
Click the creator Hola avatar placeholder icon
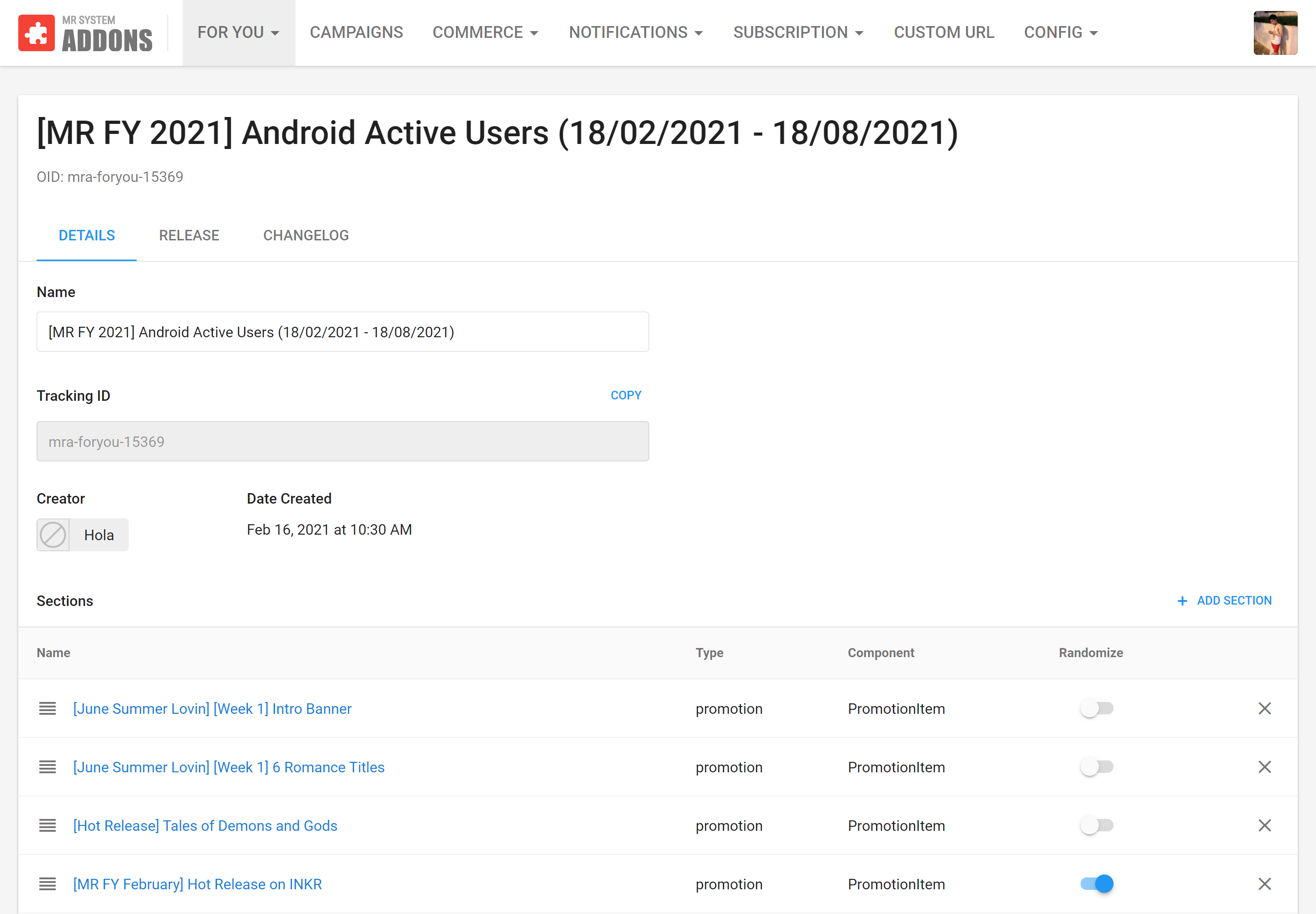[x=53, y=535]
